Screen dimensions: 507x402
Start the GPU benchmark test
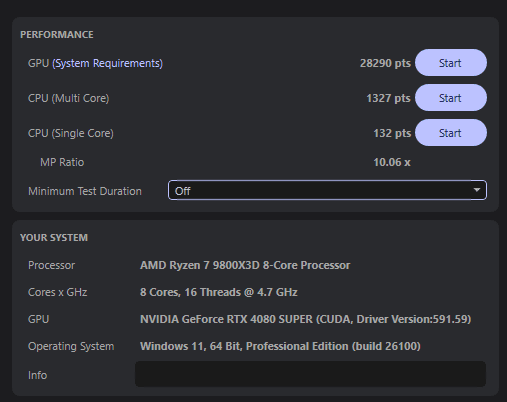451,63
